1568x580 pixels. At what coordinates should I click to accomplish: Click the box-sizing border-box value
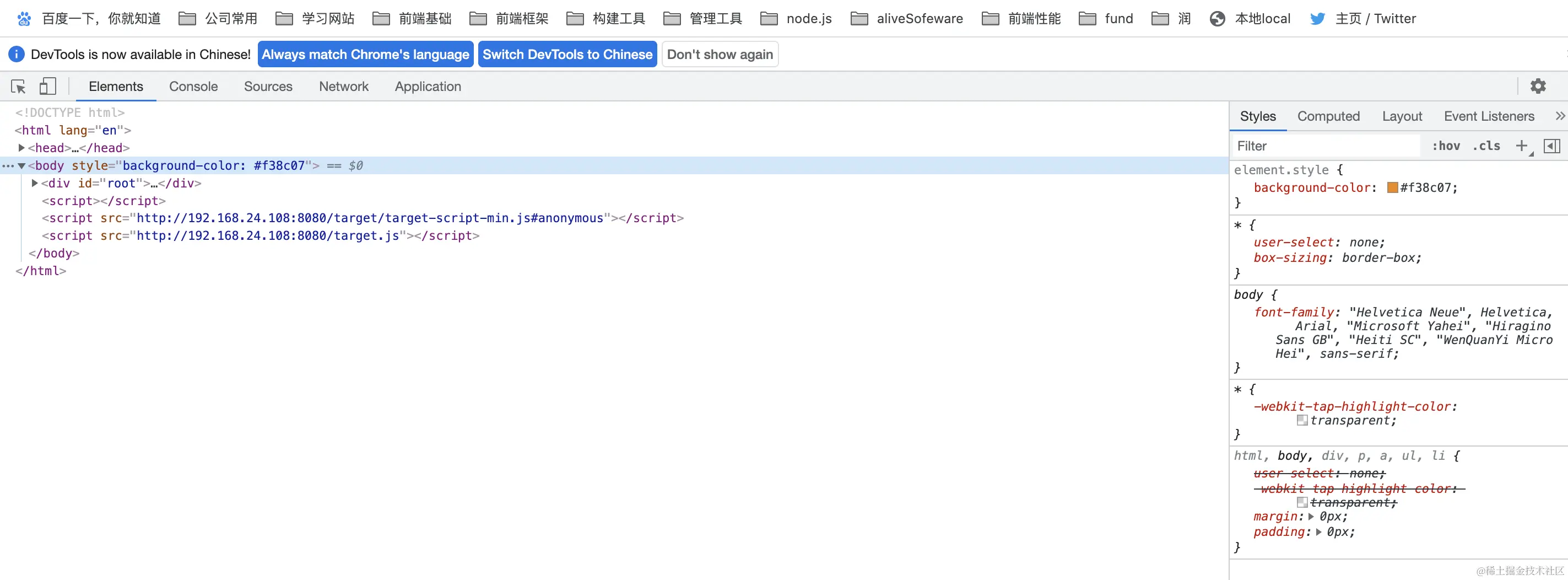[1377, 257]
